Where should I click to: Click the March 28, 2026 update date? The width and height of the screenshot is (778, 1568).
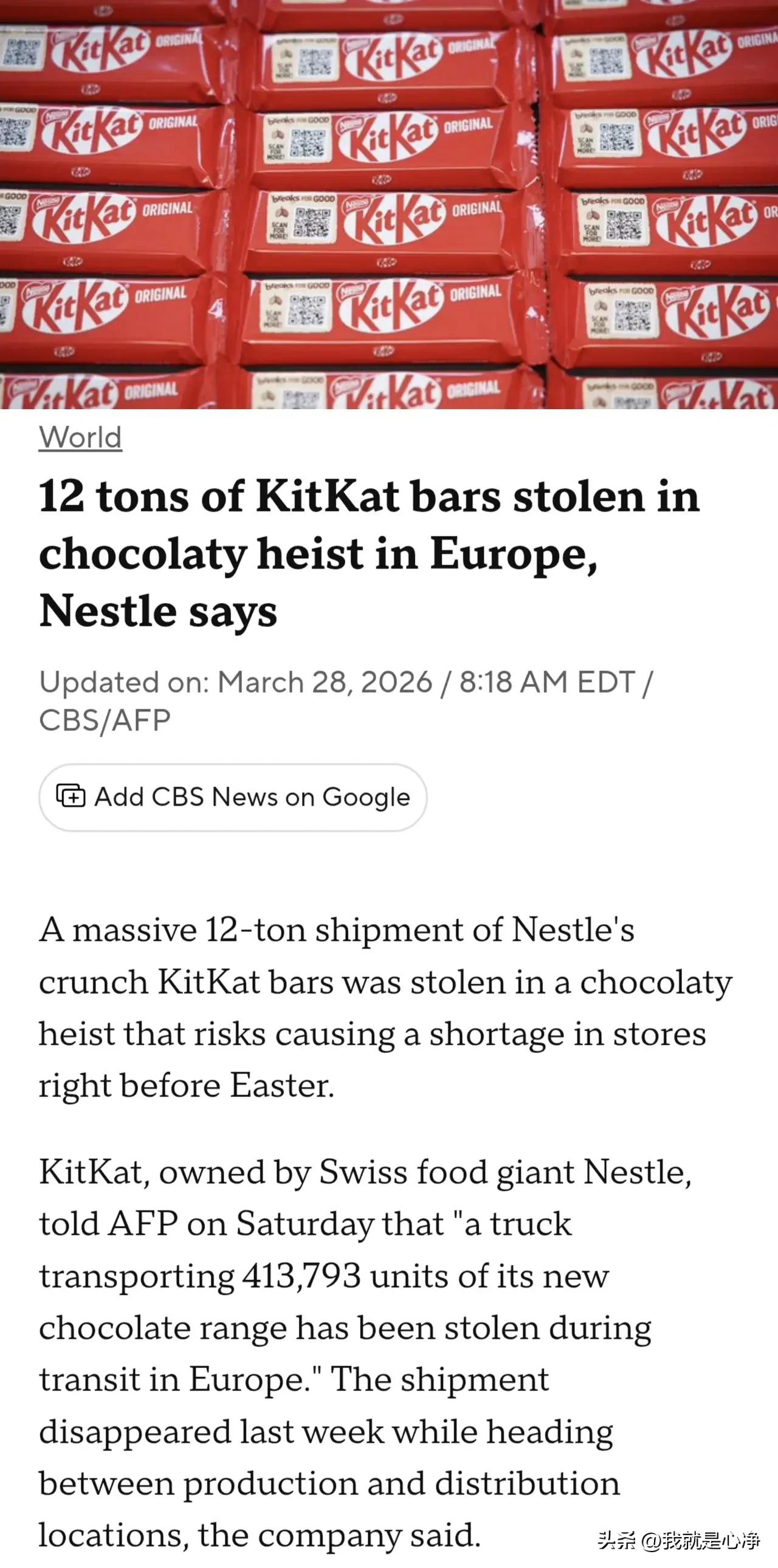(x=325, y=682)
